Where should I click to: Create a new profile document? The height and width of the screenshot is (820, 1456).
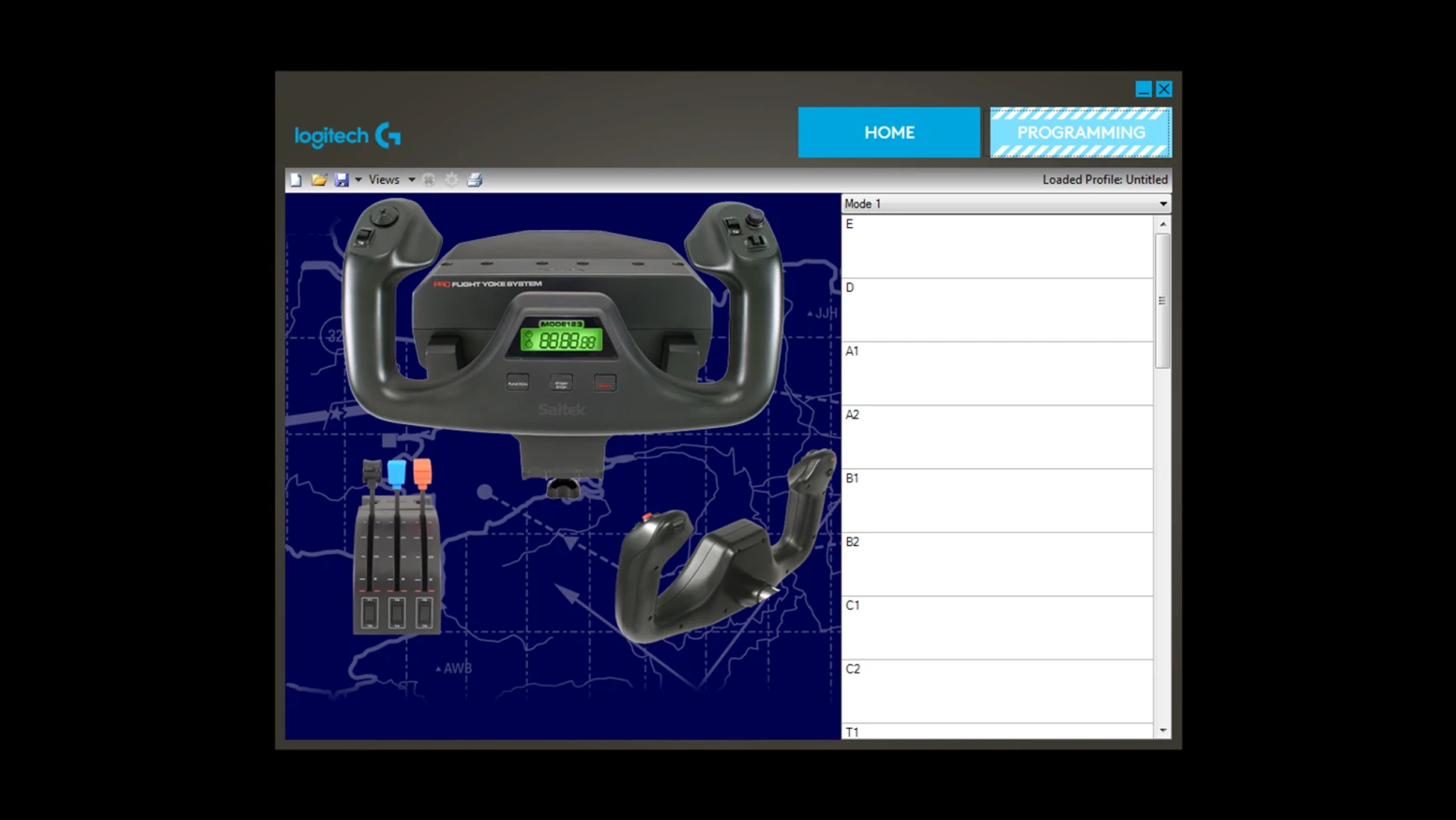coord(295,179)
